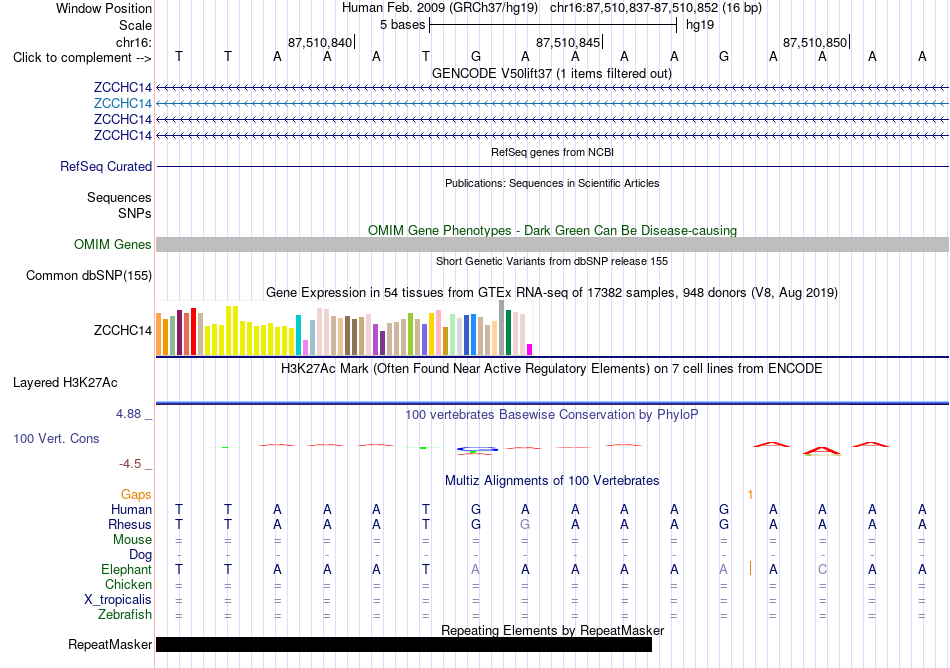Click the ZCCHC14 label beside the GTEx bar chart
Viewport: 950px width, 668px height.
tap(122, 331)
